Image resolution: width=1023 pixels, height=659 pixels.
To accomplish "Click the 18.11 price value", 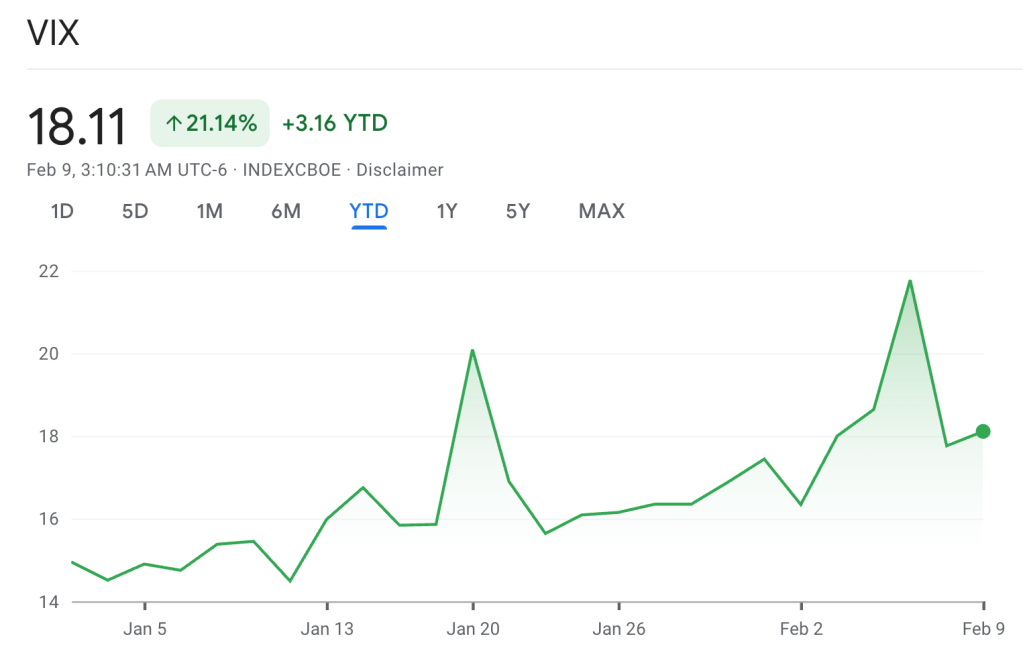I will (77, 127).
